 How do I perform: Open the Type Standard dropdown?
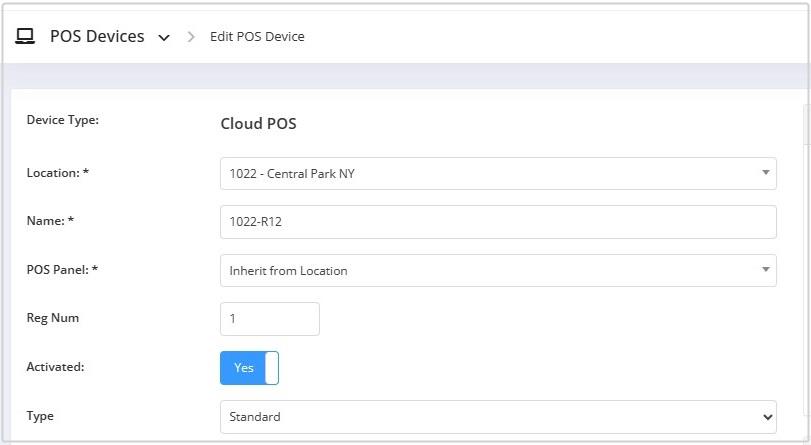click(498, 417)
